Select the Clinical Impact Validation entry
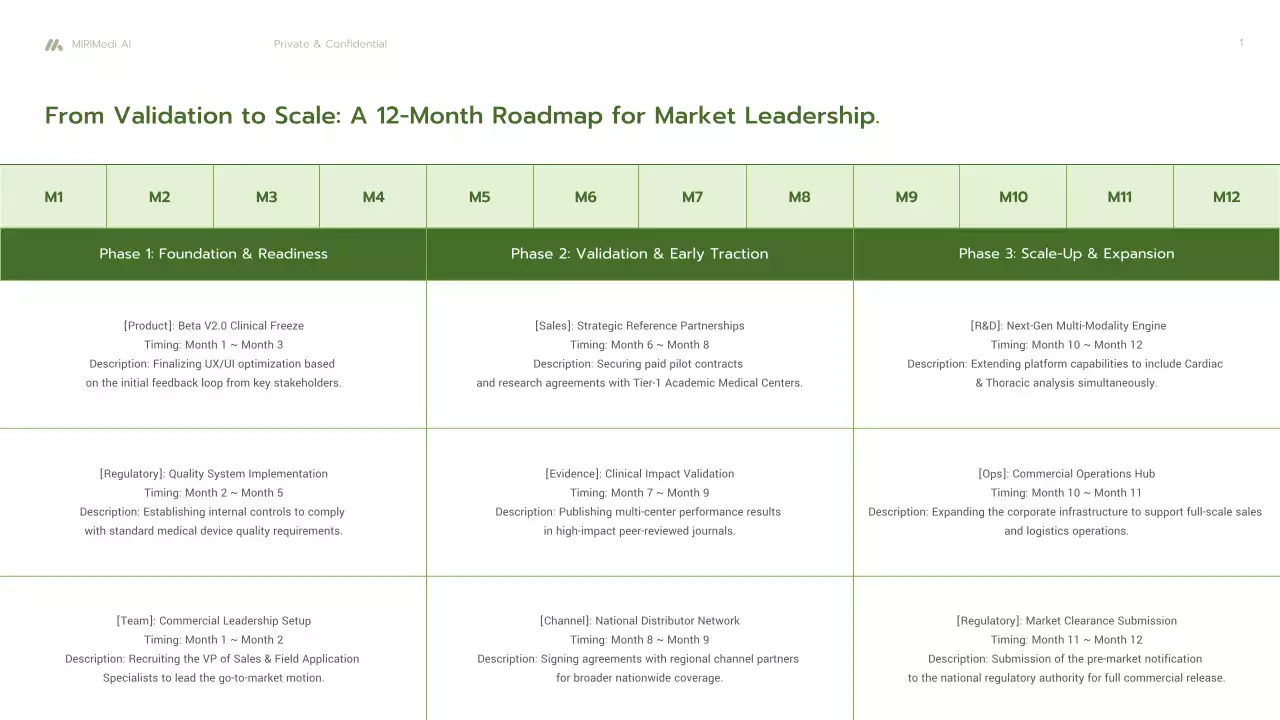This screenshot has height=720, width=1280. (640, 502)
